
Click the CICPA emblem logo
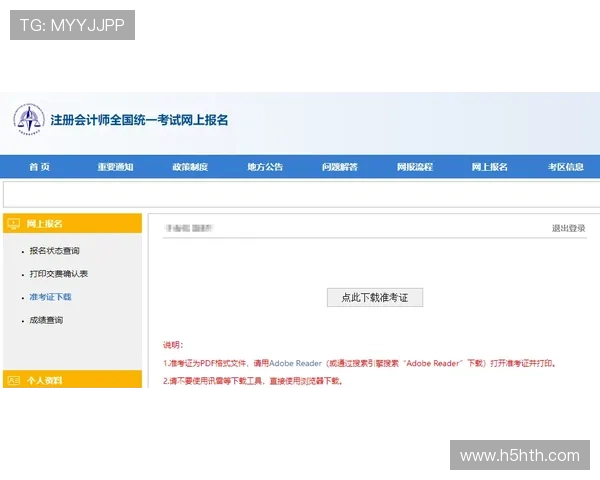29,119
